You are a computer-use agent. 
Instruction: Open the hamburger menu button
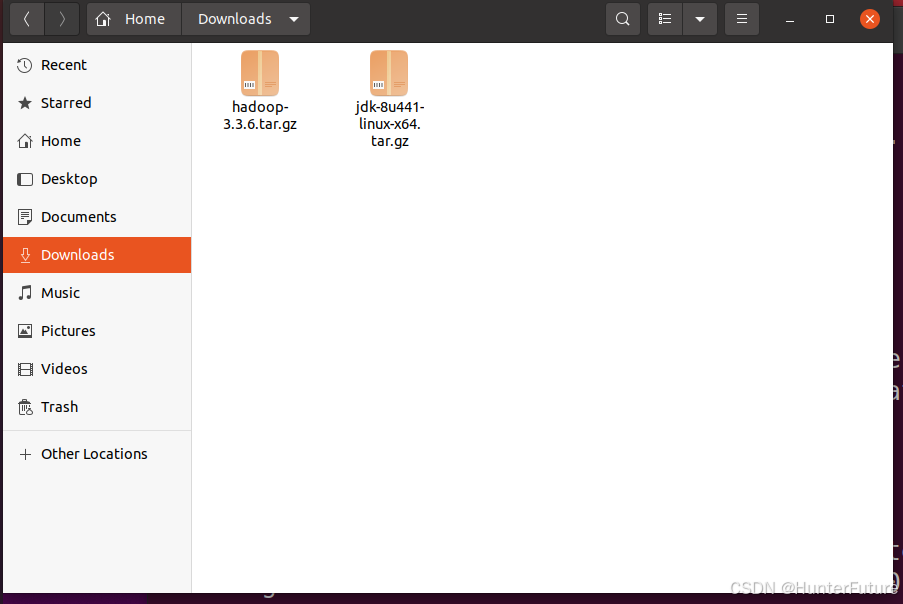pos(742,19)
